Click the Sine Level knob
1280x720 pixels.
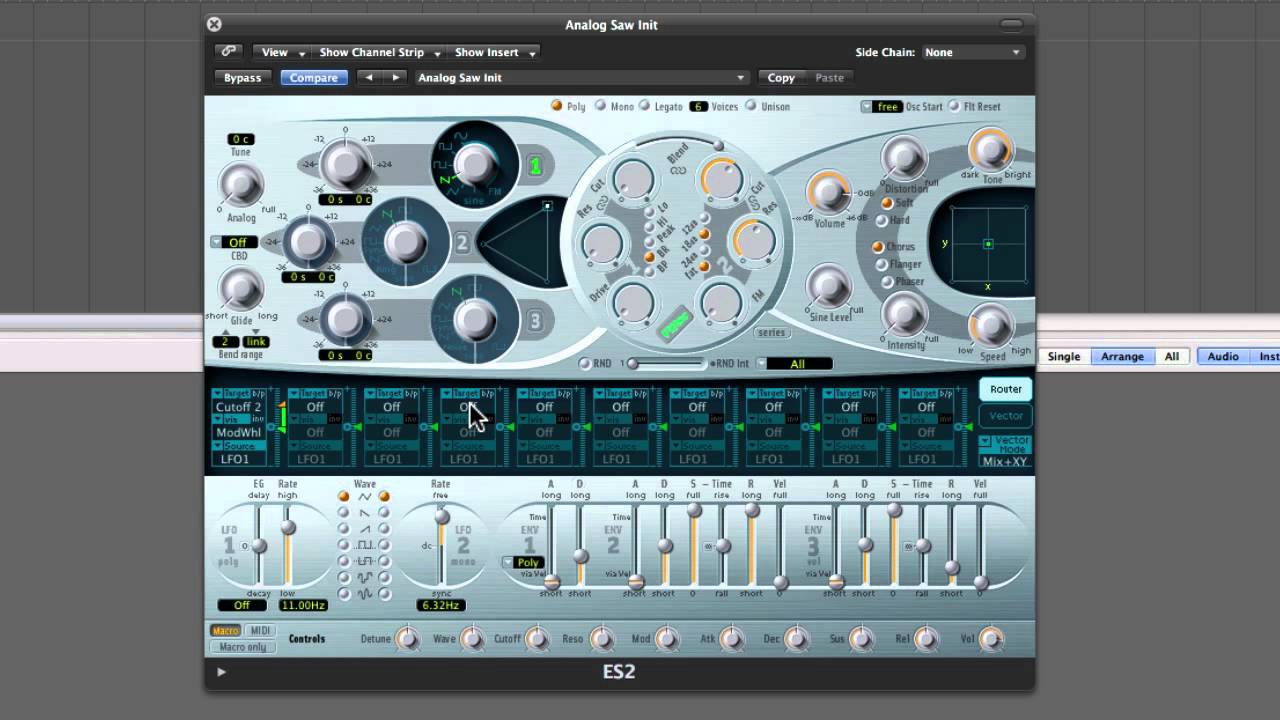coord(829,287)
